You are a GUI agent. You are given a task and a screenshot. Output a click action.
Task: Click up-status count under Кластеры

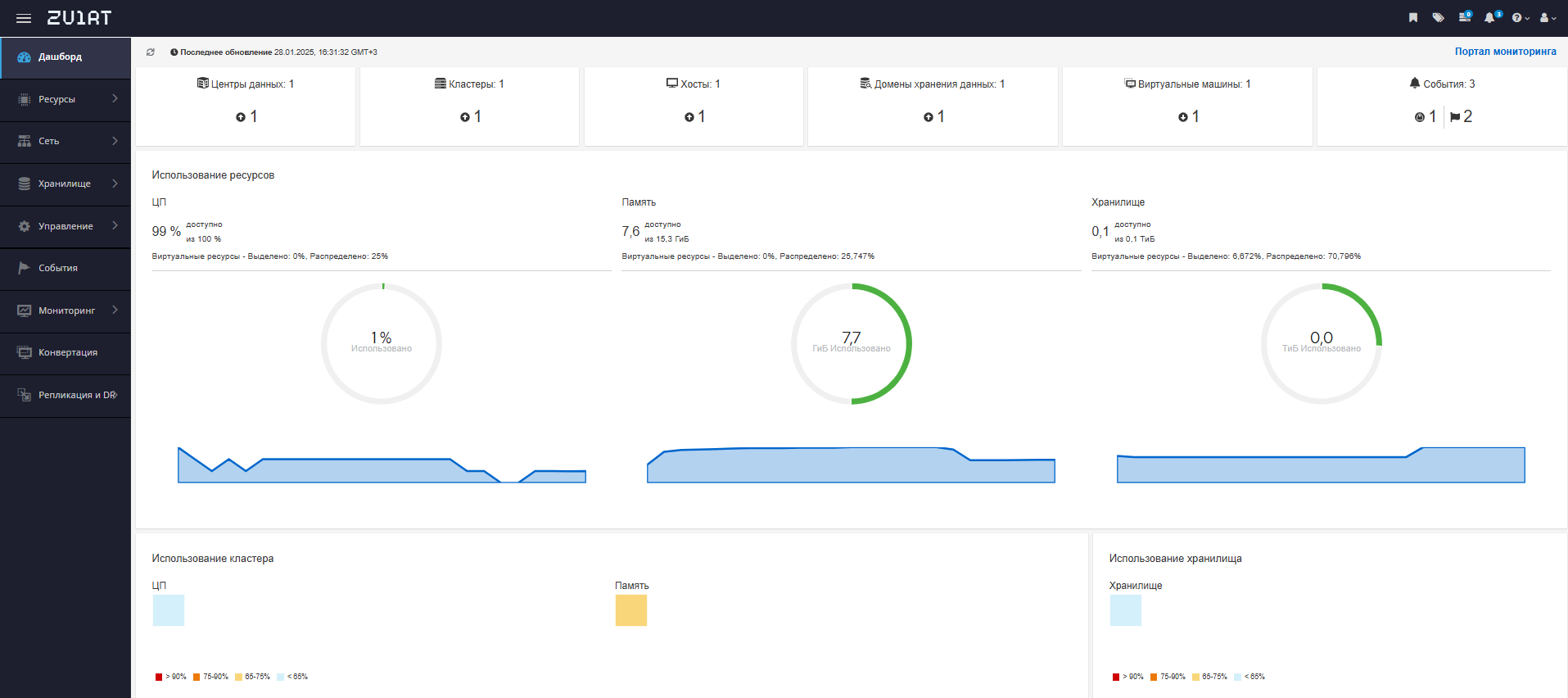[x=471, y=117]
